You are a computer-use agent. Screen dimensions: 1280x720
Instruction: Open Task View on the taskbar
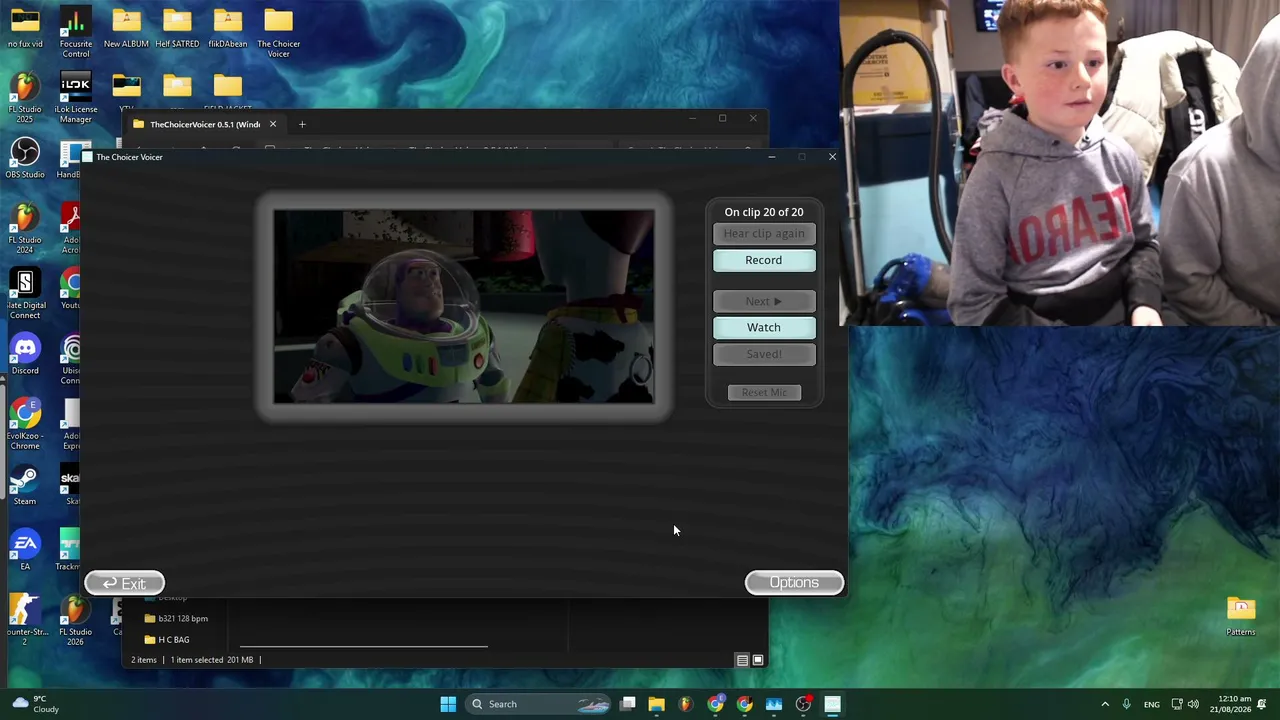click(x=627, y=704)
